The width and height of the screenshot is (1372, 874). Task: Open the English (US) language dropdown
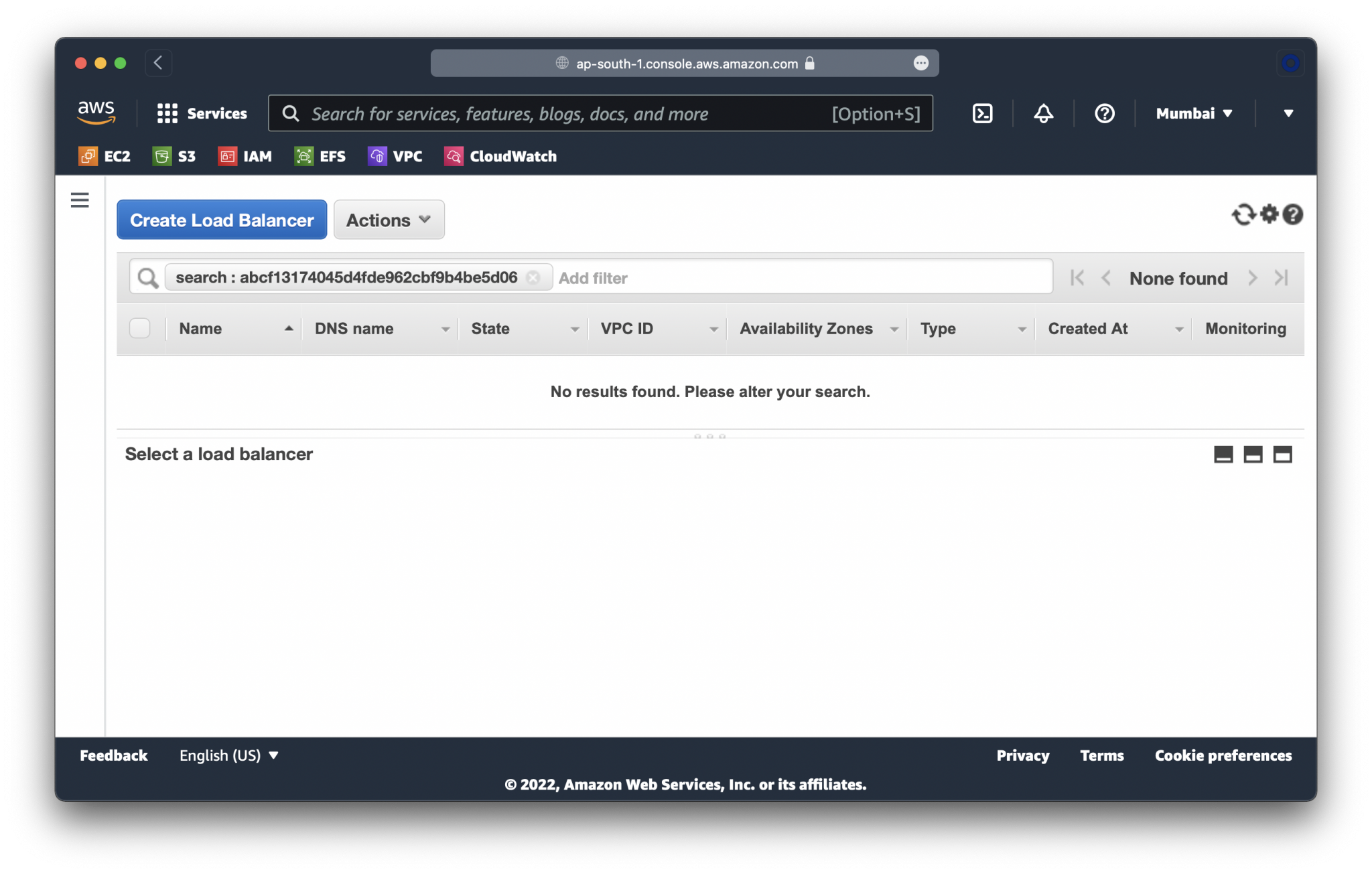coord(228,755)
